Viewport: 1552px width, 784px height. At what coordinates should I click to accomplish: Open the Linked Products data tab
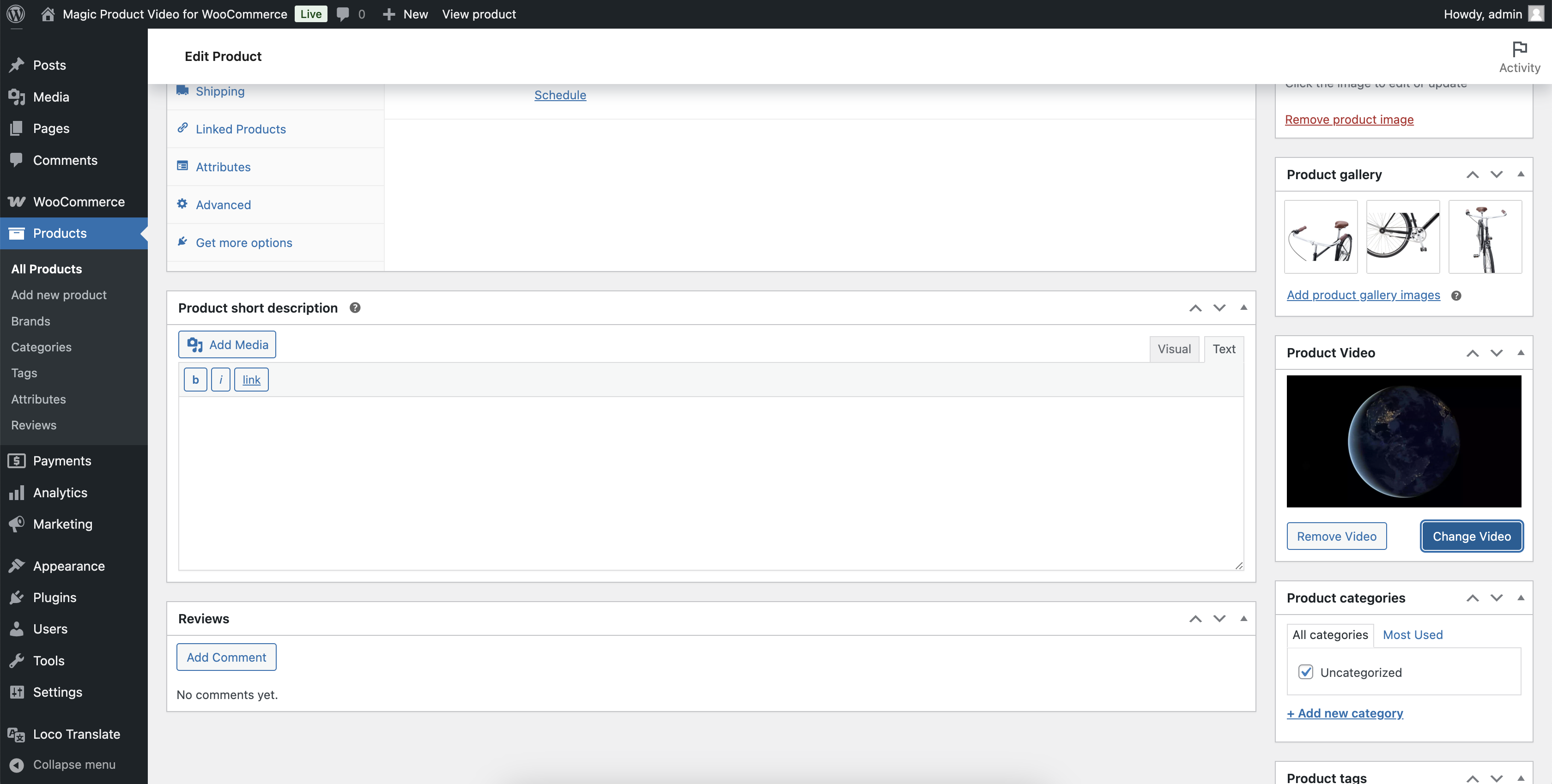pyautogui.click(x=275, y=129)
